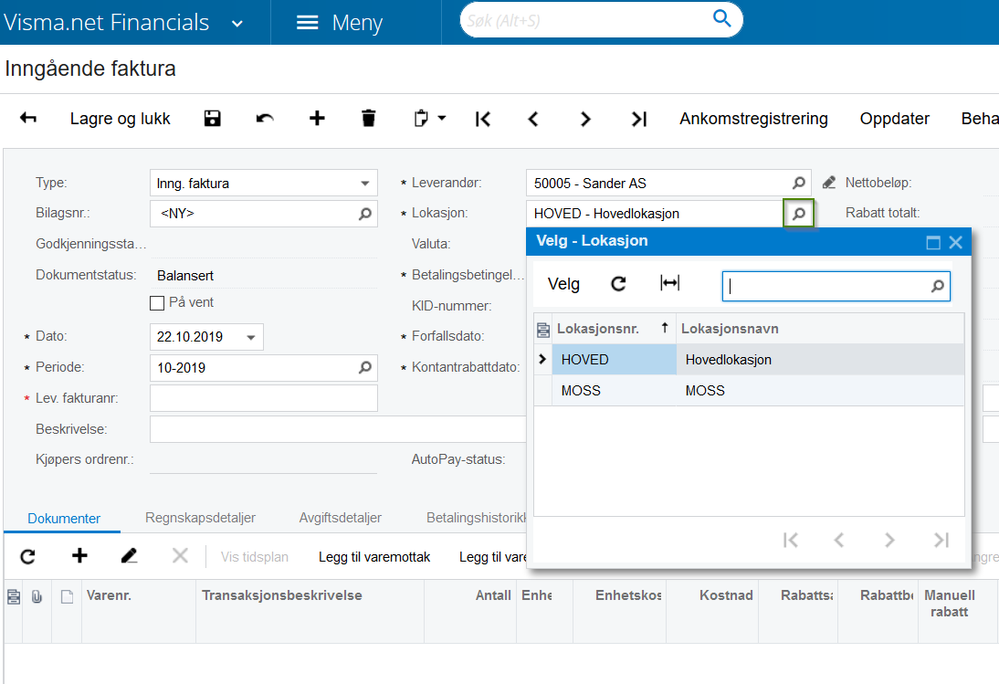The width and height of the screenshot is (999, 684).
Task: Select the HOVED location row
Action: point(749,360)
